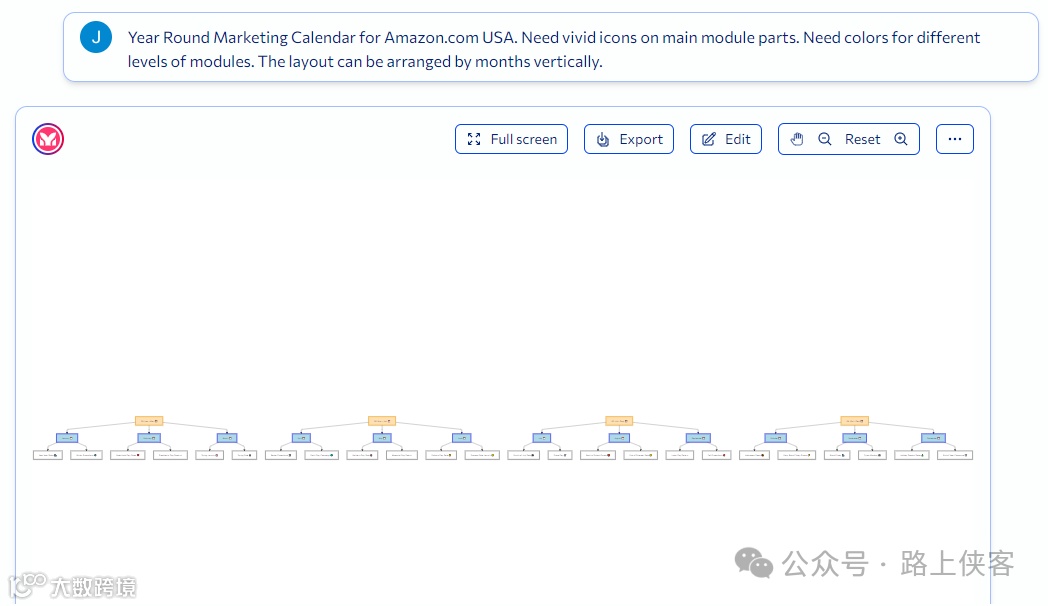Click the Export button
This screenshot has height=606, width=1048.
[629, 139]
